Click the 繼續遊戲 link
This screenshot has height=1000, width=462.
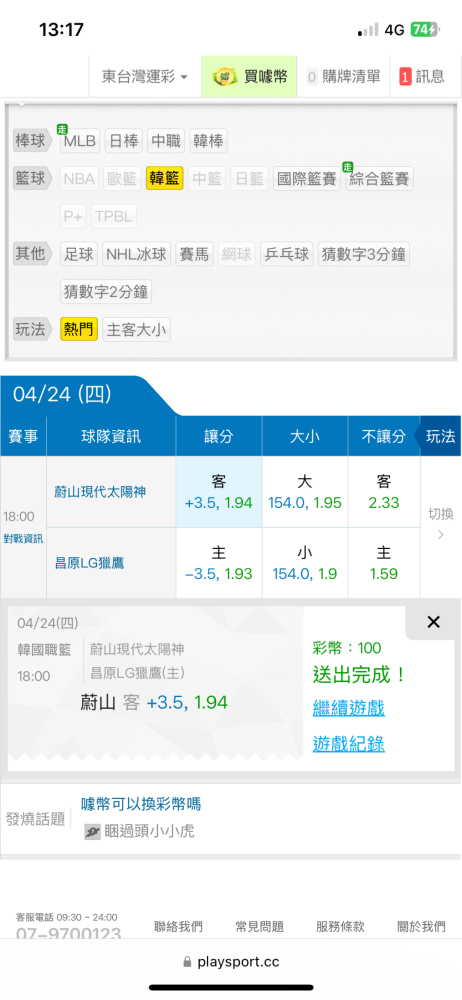click(348, 708)
